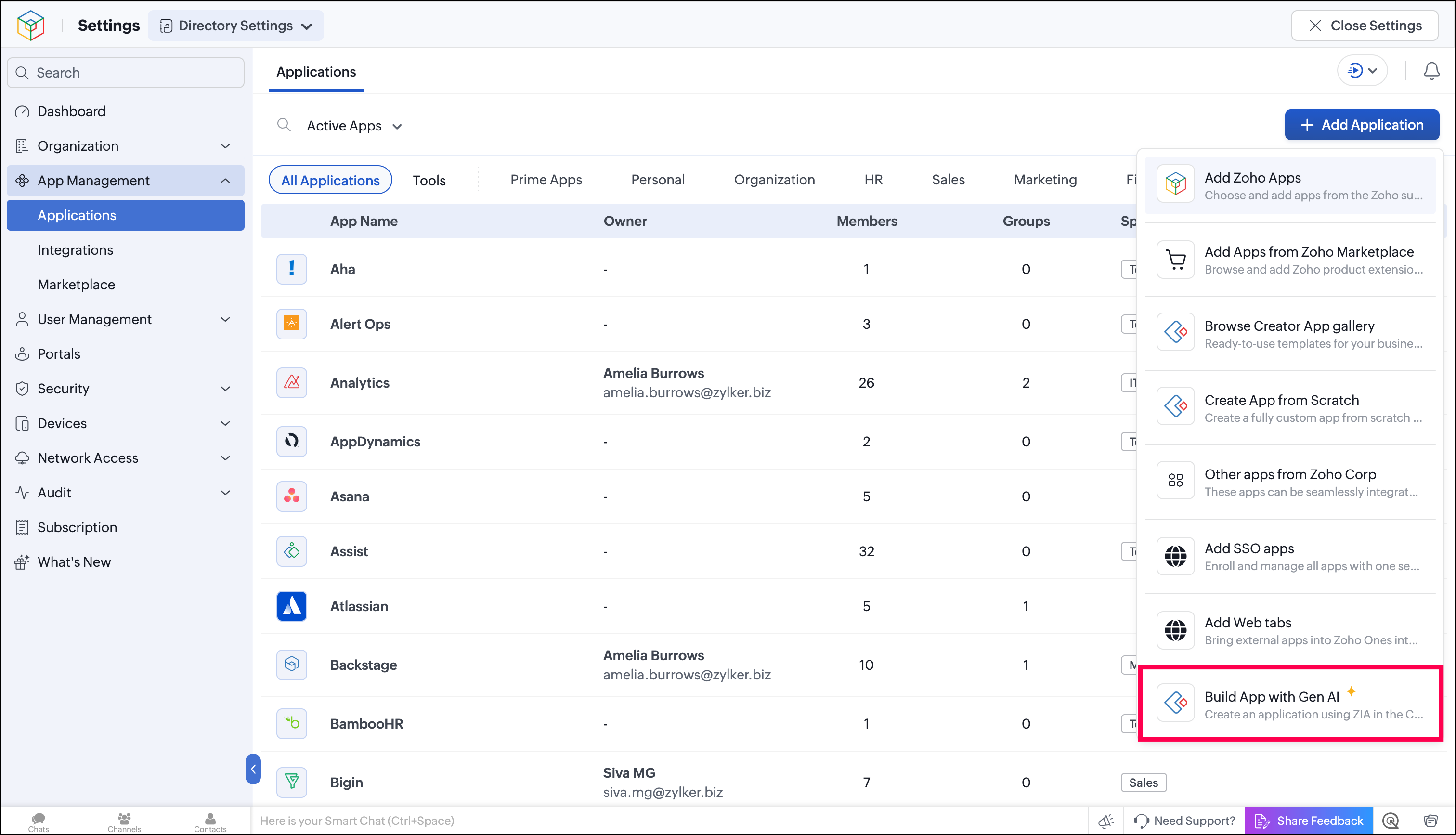Open the Active Apps filter dropdown
This screenshot has width=1456, height=835.
(354, 126)
